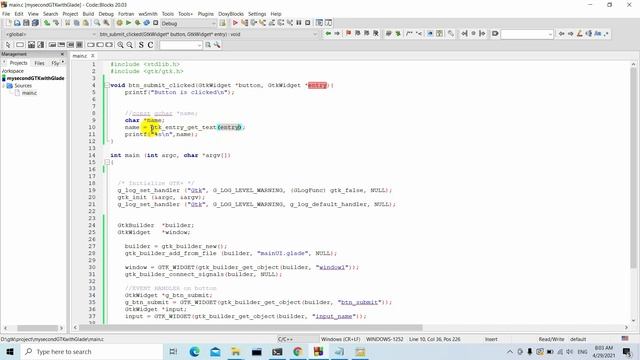The width and height of the screenshot is (640, 360).
Task: Open the Plugins menu
Action: 206,14
